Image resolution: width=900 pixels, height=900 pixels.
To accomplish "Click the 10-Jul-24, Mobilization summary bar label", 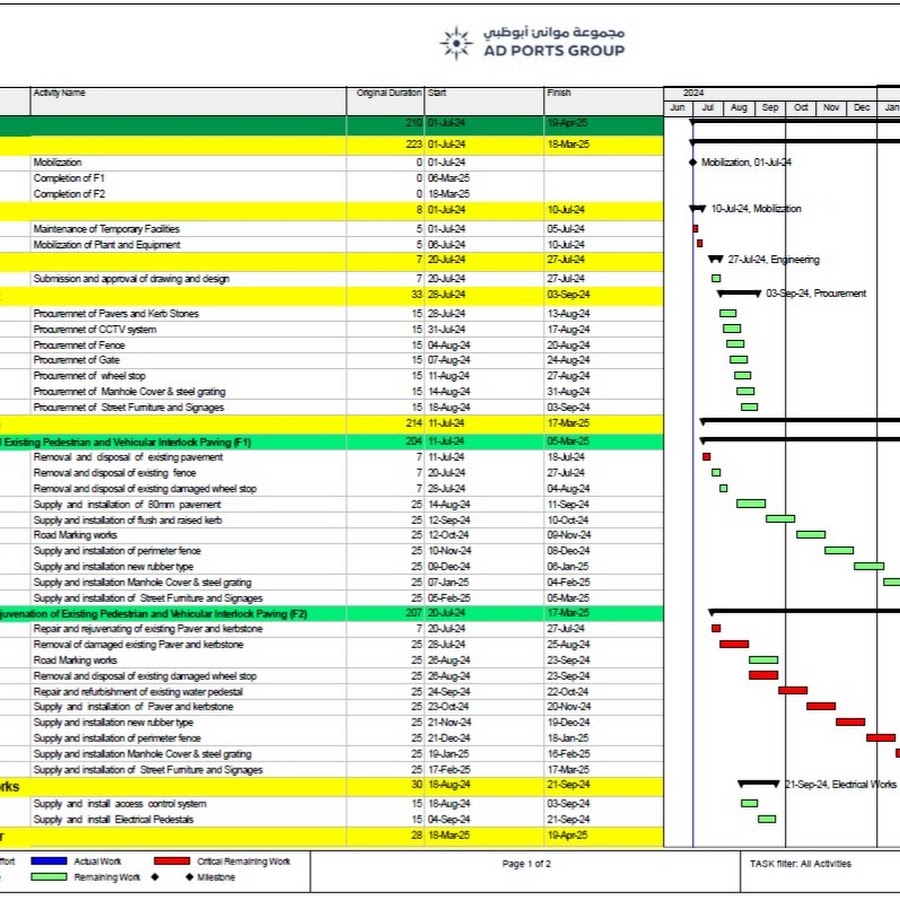I will coord(757,209).
